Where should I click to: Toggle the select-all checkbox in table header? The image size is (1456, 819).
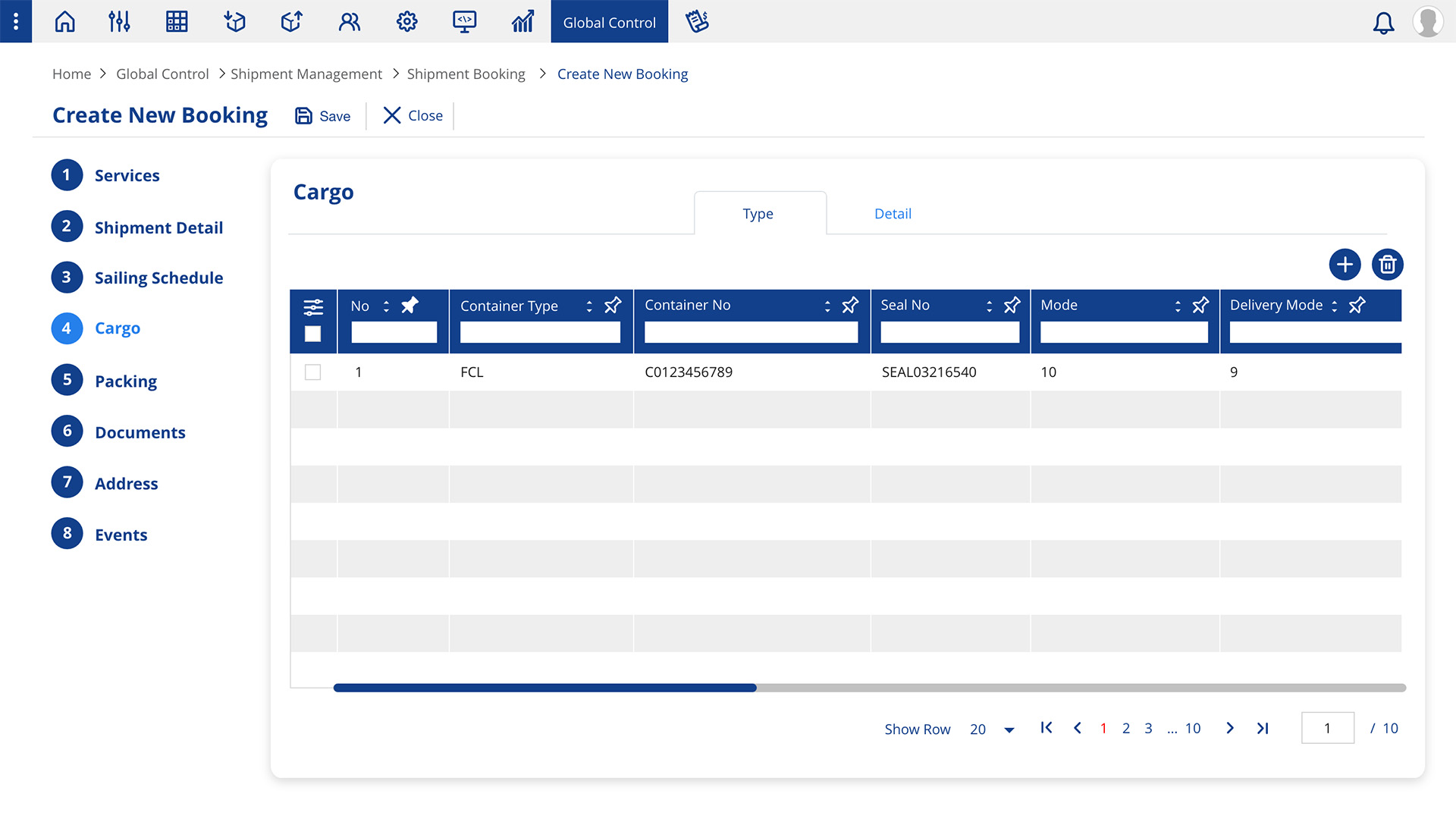coord(313,334)
